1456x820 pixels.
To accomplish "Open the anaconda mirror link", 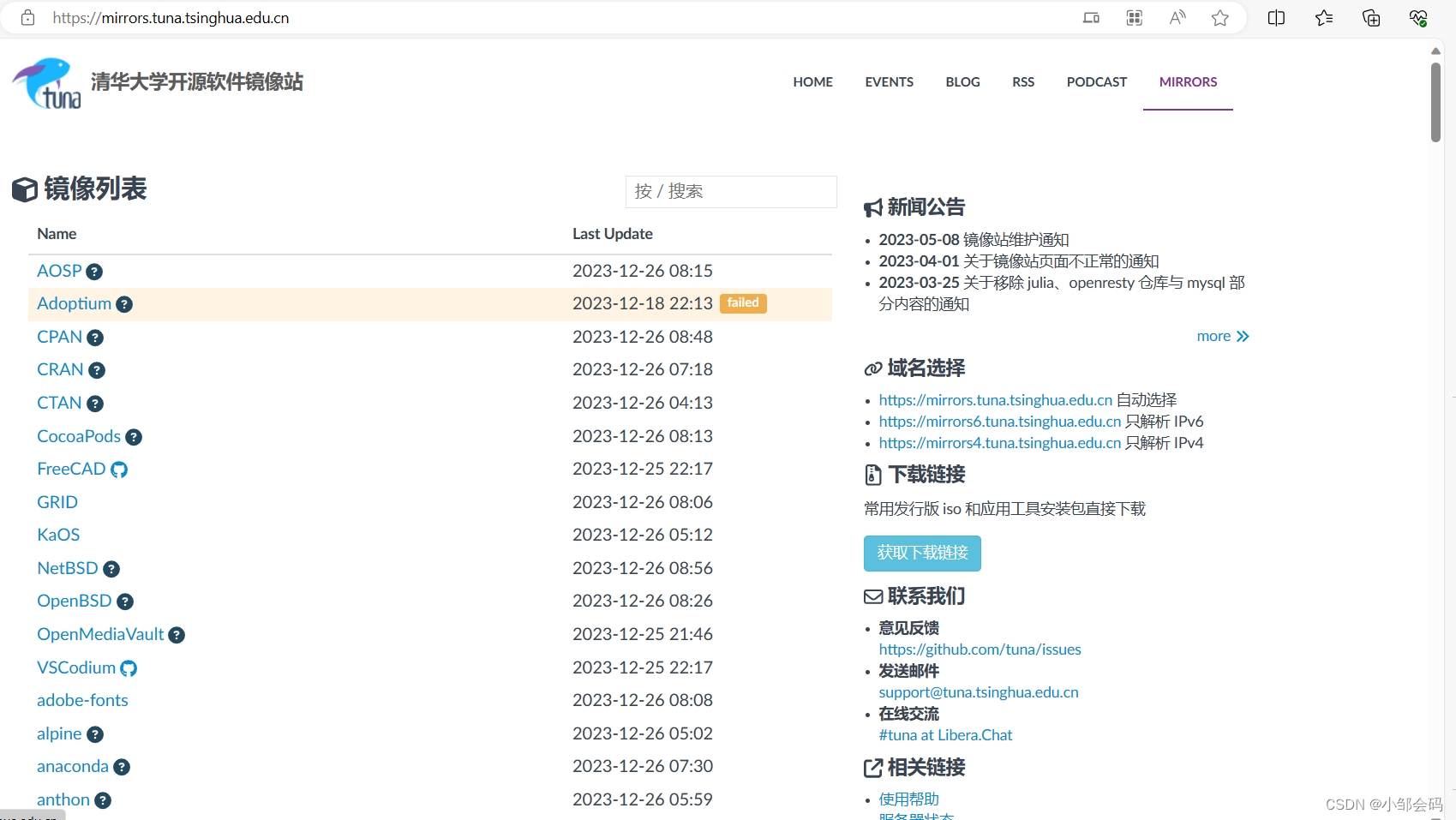I will 73,766.
